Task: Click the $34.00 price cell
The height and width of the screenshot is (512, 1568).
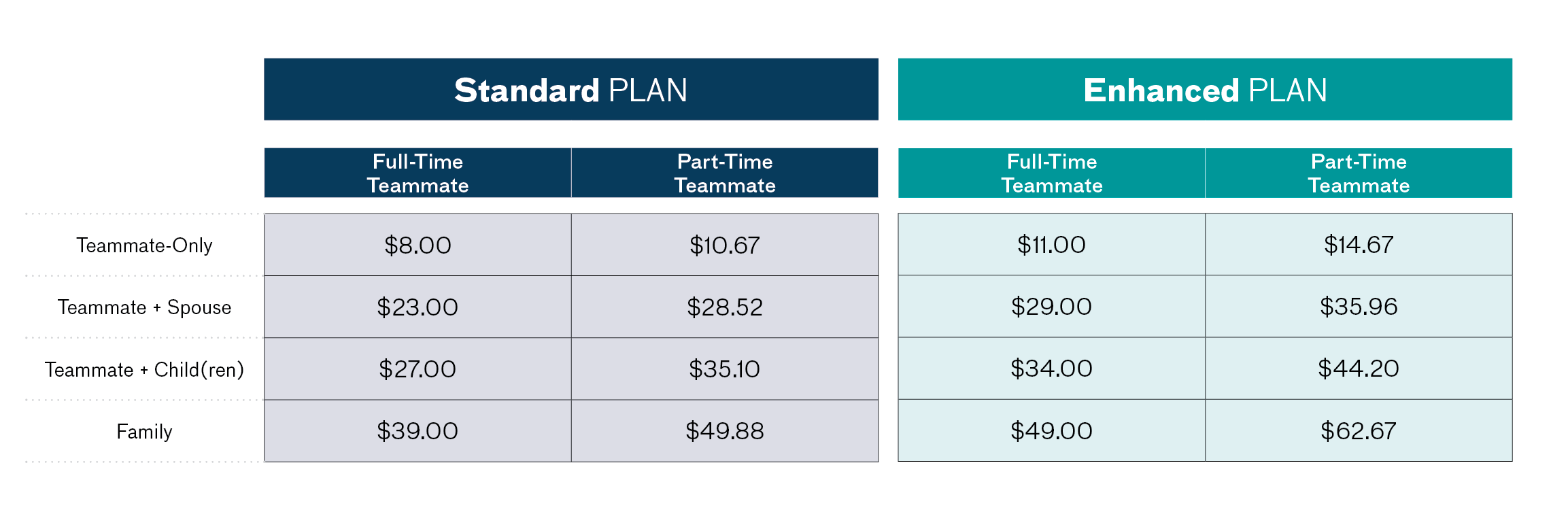Action: 1051,369
